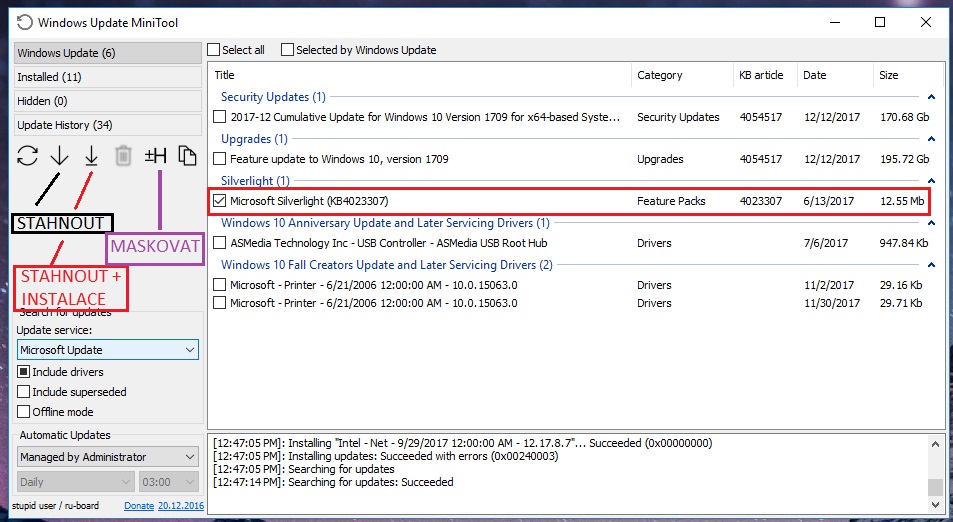Click the 170.68 Gb size value
This screenshot has width=953, height=522.
point(904,117)
